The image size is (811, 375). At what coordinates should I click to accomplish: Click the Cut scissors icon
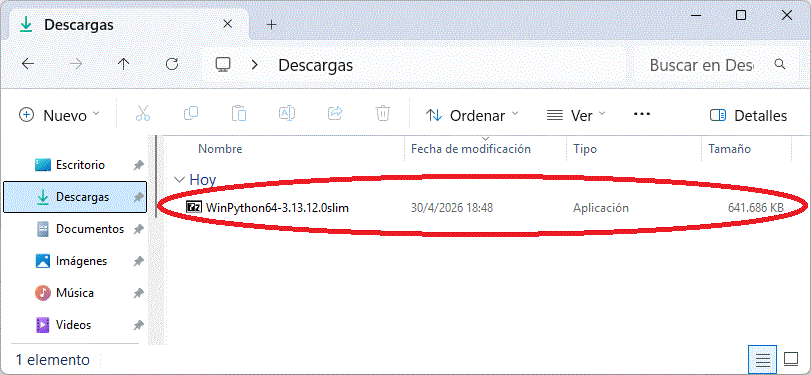coord(143,114)
